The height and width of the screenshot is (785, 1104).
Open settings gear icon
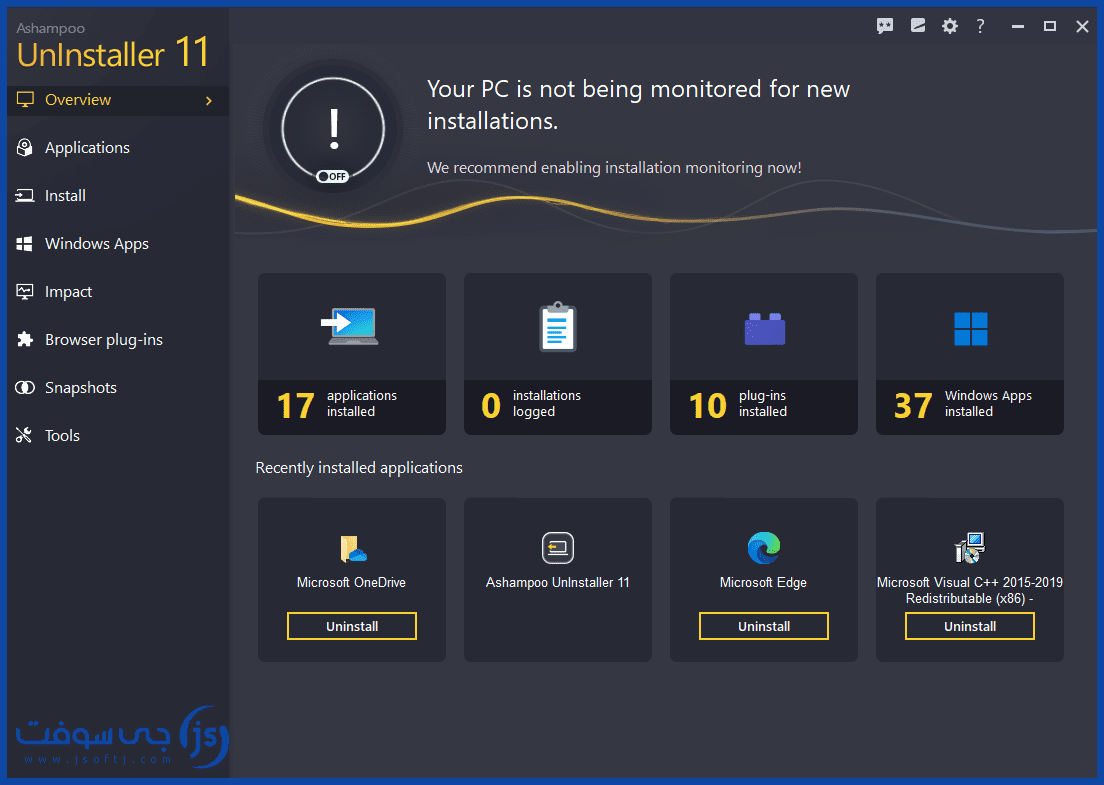click(x=950, y=26)
